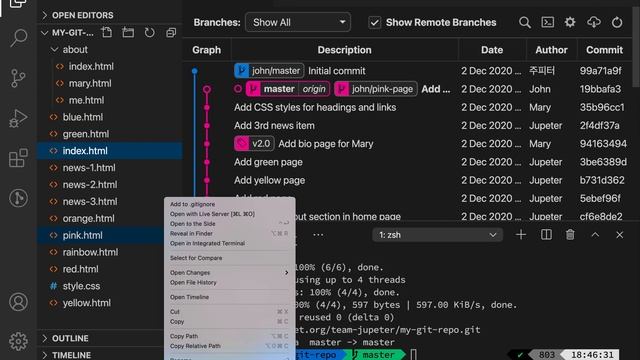Open the Branches Show All dropdown
640x360 pixels.
tap(298, 22)
